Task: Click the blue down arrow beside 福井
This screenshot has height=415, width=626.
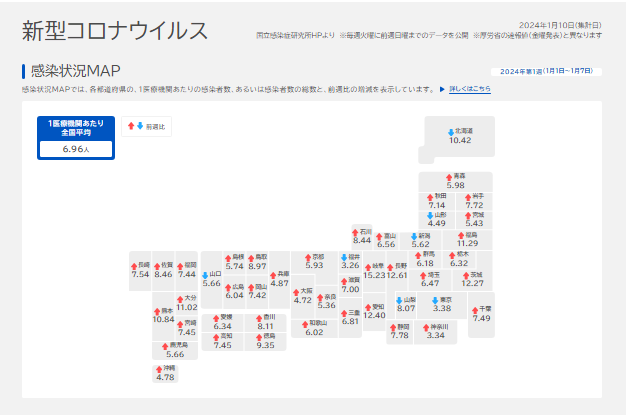Action: point(343,256)
